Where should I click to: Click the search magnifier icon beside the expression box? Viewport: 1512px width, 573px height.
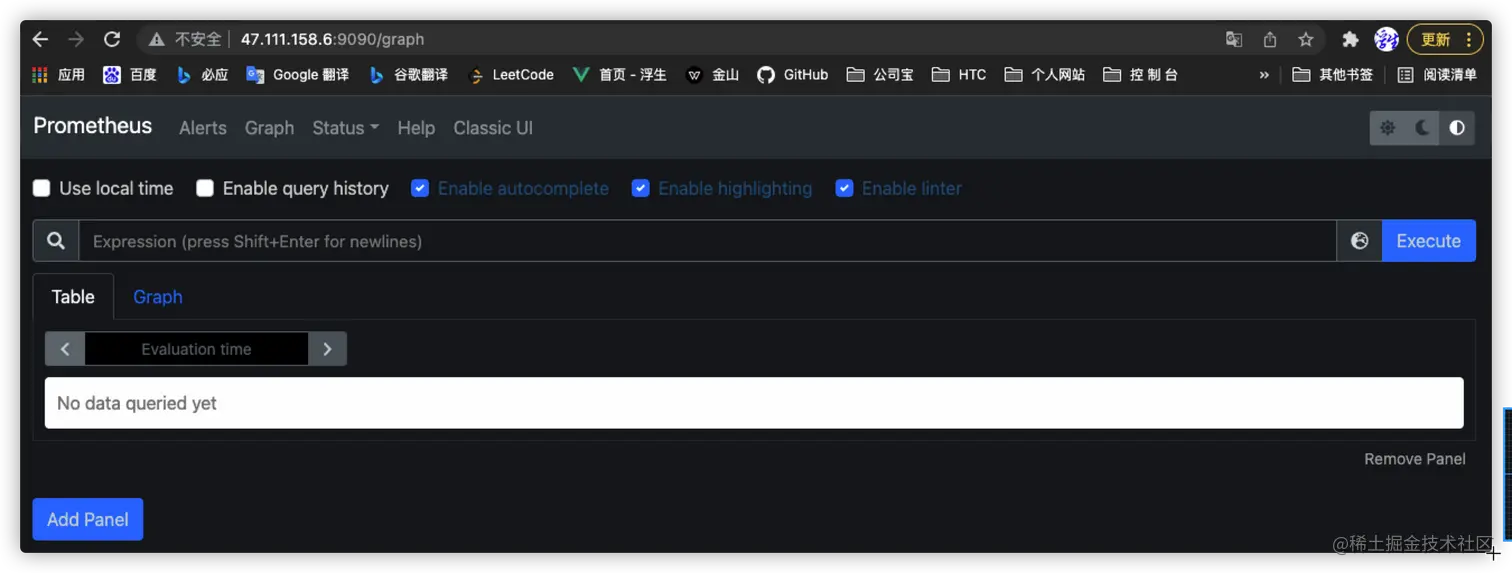pyautogui.click(x=56, y=241)
